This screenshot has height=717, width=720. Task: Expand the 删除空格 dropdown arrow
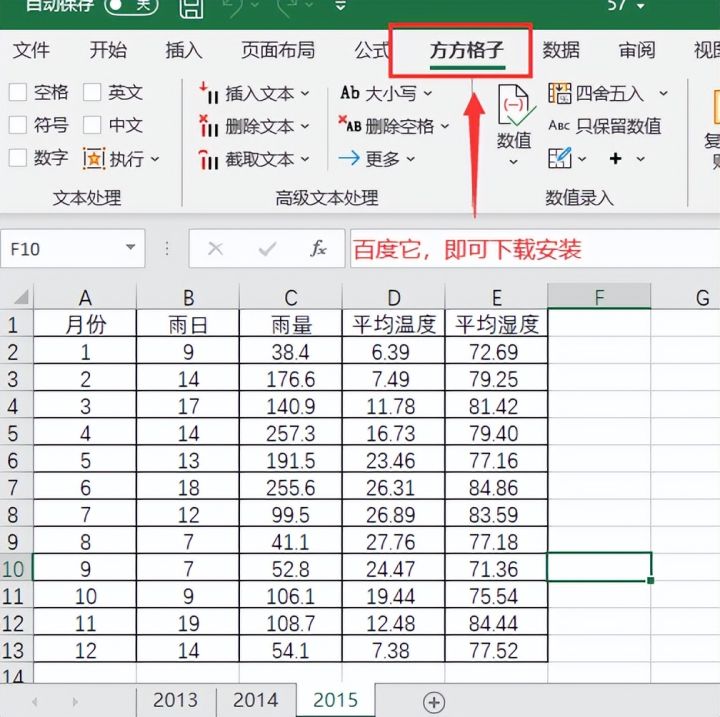[445, 126]
